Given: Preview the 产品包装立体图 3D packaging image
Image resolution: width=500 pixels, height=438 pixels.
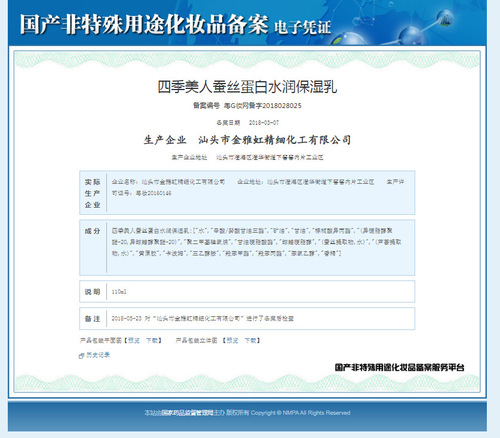Looking at the screenshot, I should [232, 340].
